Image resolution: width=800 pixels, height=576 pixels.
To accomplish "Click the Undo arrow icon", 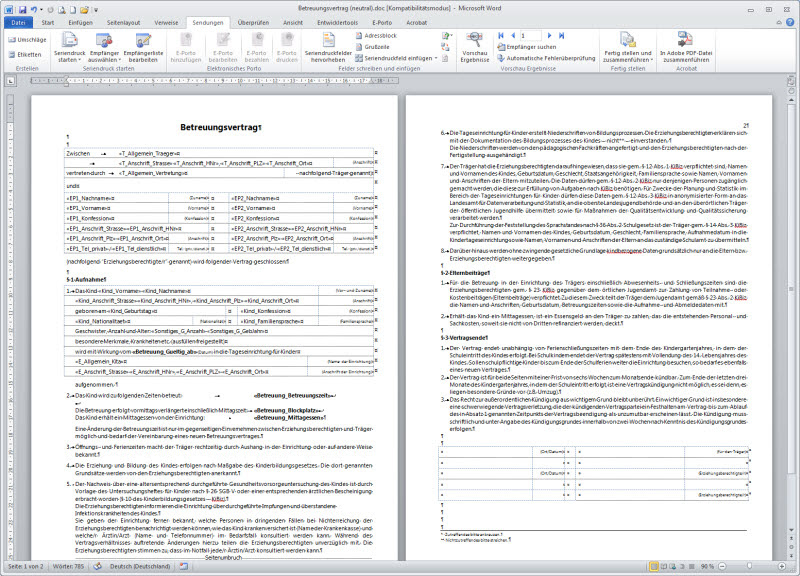I will (34, 9).
